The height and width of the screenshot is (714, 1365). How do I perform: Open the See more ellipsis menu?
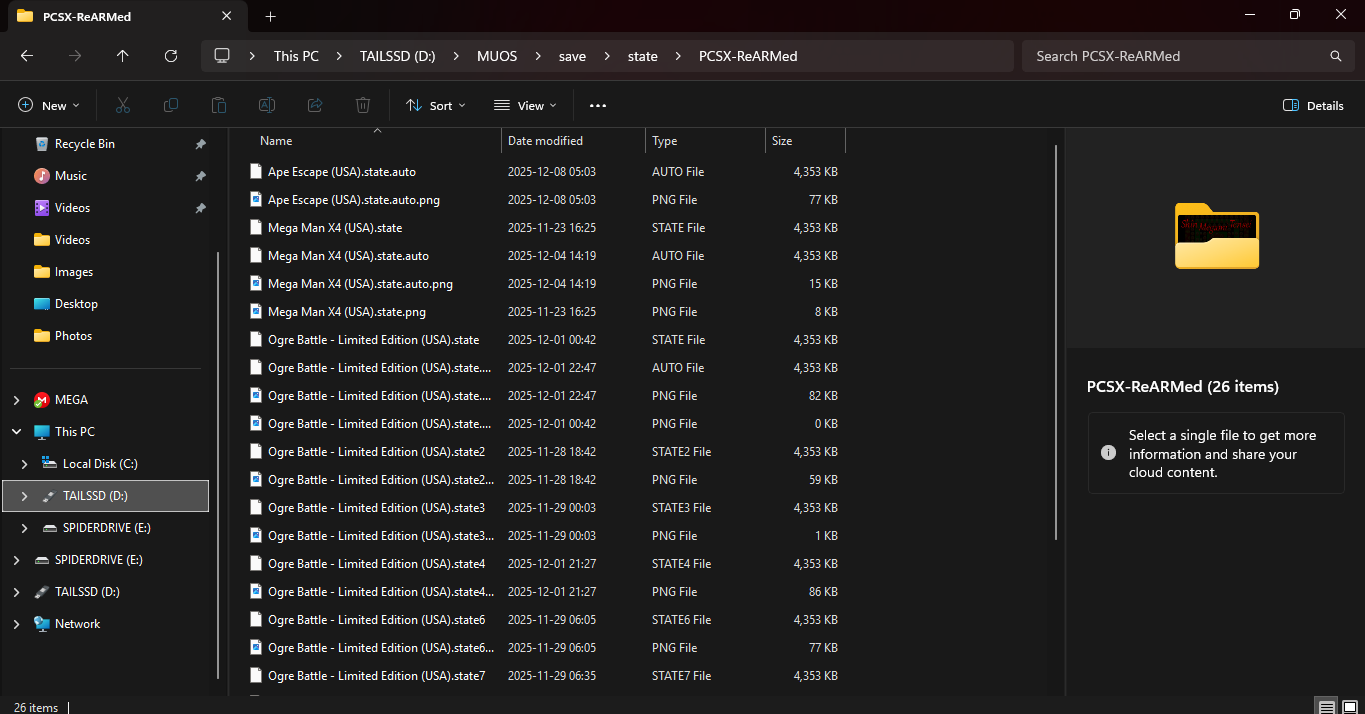point(598,105)
